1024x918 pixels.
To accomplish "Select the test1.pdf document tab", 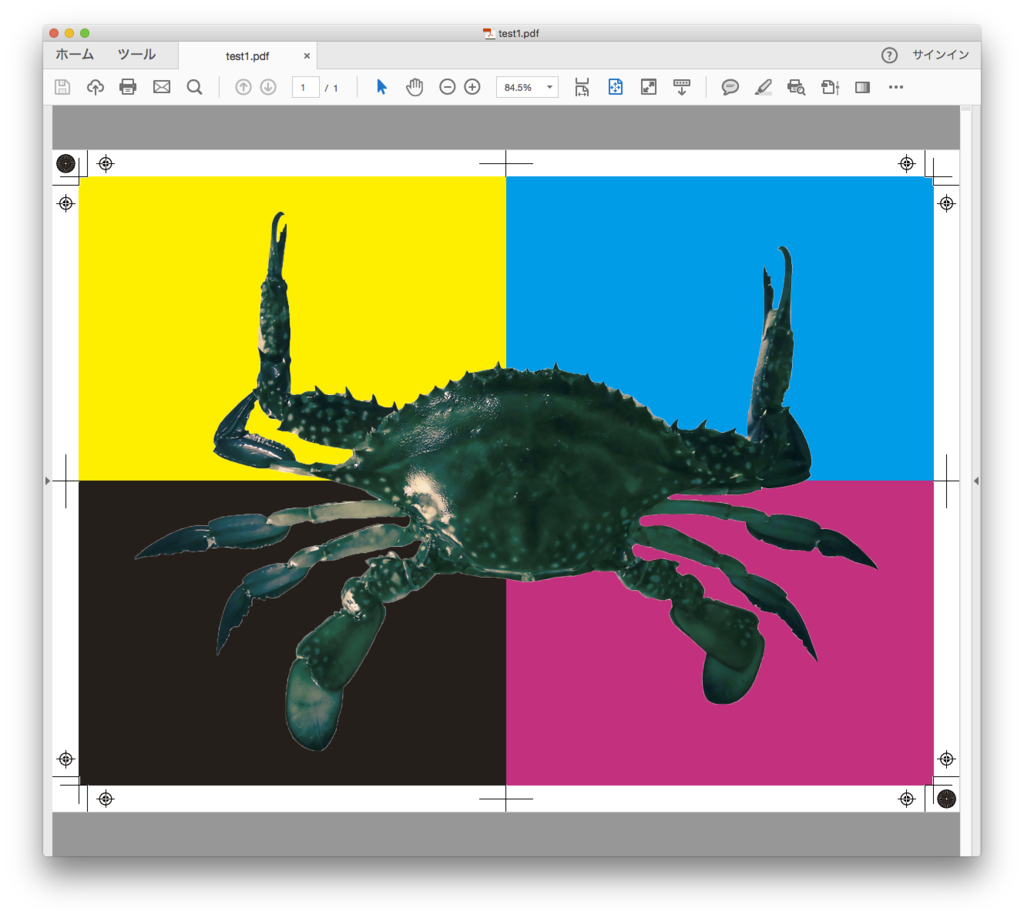I will [248, 56].
